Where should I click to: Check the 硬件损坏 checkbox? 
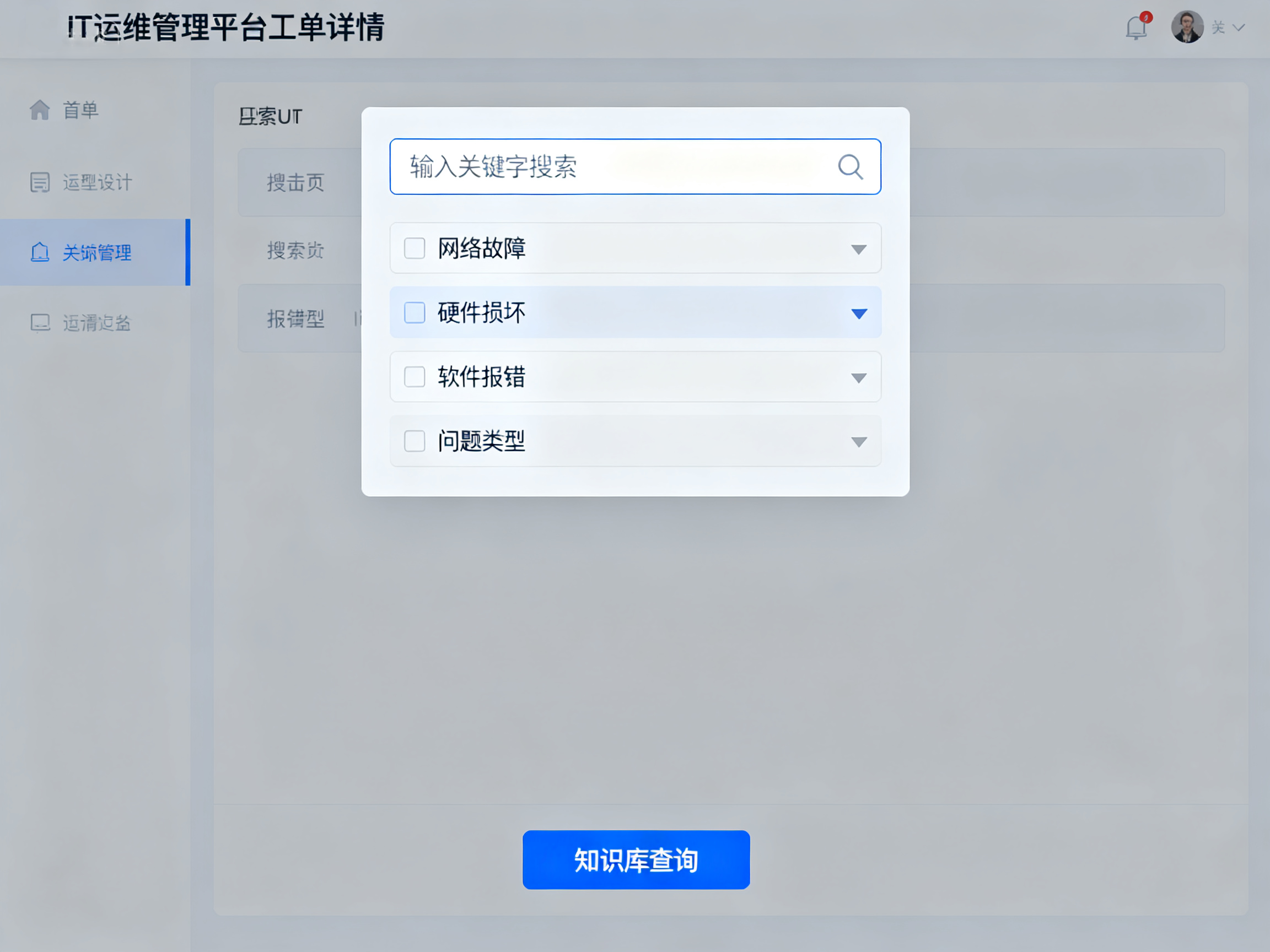(x=414, y=313)
